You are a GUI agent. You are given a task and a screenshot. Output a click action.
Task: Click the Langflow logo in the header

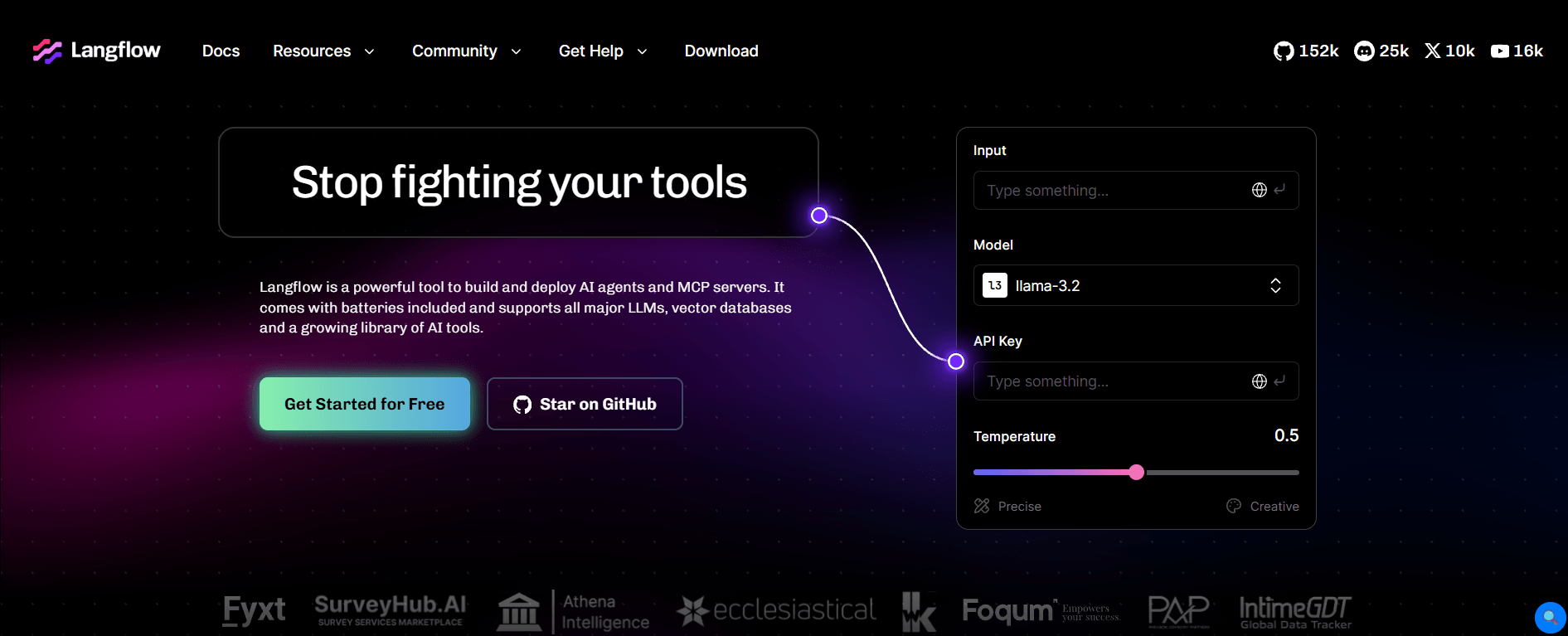[x=96, y=51]
